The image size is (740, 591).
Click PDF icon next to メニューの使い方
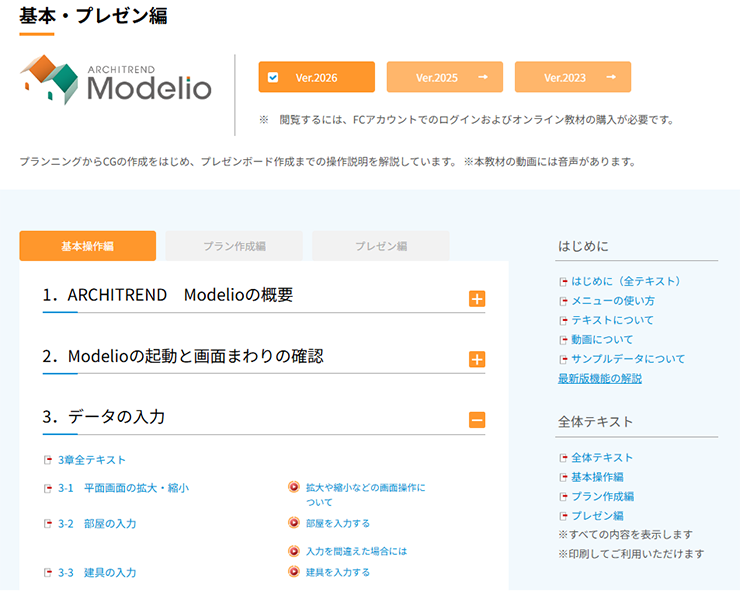pos(564,301)
